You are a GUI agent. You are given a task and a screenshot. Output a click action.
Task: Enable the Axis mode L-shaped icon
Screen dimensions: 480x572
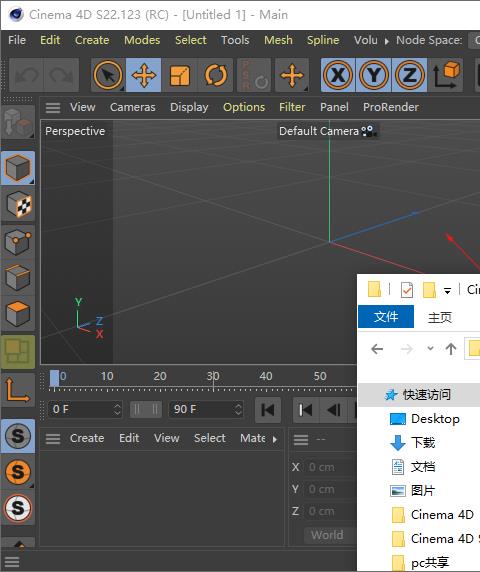(x=18, y=390)
